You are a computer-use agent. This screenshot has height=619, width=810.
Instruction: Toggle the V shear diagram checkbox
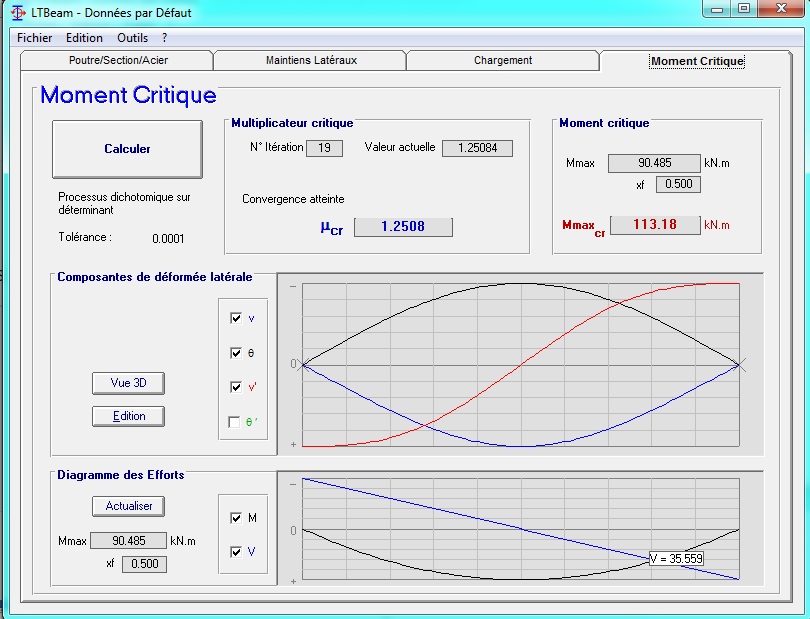click(x=236, y=552)
